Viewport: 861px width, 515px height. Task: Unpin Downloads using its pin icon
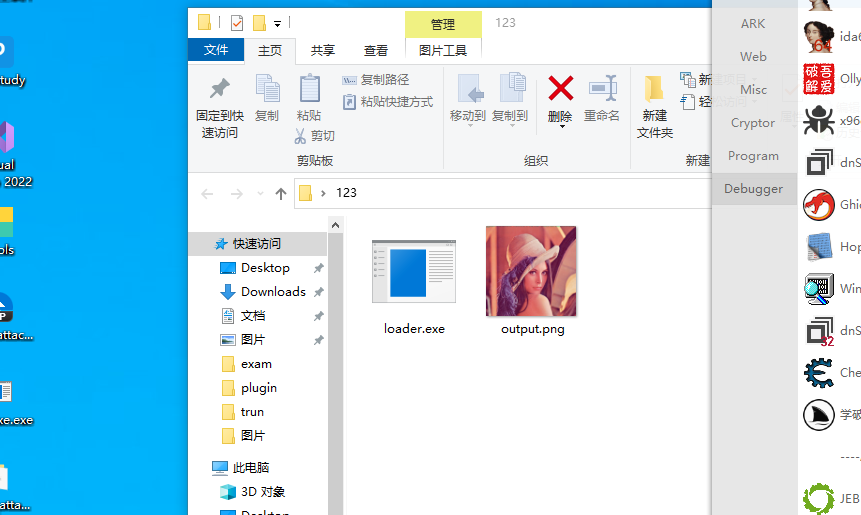click(x=318, y=292)
